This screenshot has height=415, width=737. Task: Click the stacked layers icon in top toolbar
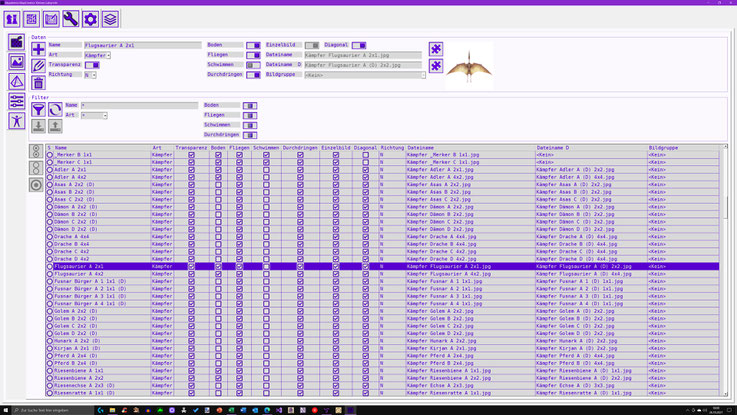point(110,19)
